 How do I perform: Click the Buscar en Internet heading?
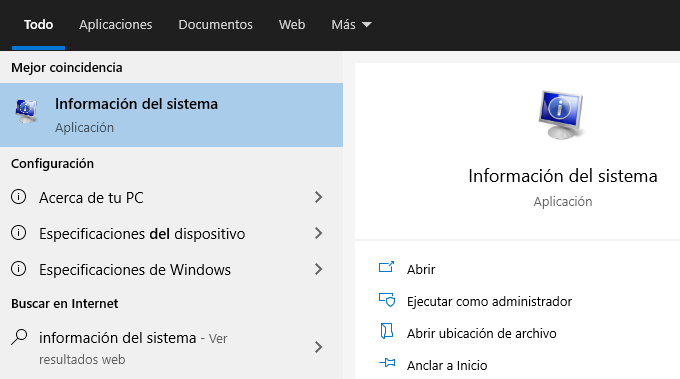pyautogui.click(x=65, y=304)
